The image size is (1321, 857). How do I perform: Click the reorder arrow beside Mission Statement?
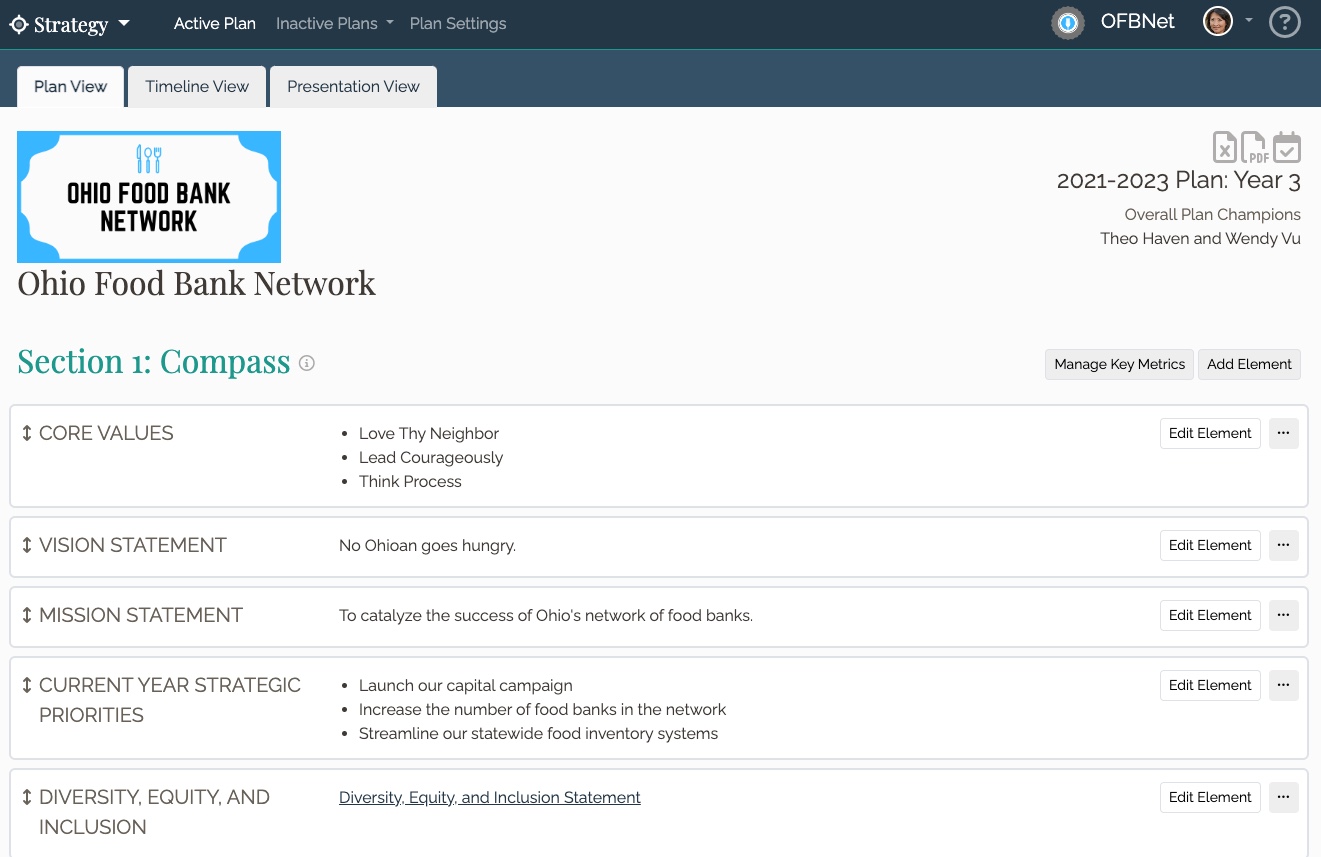[x=27, y=615]
